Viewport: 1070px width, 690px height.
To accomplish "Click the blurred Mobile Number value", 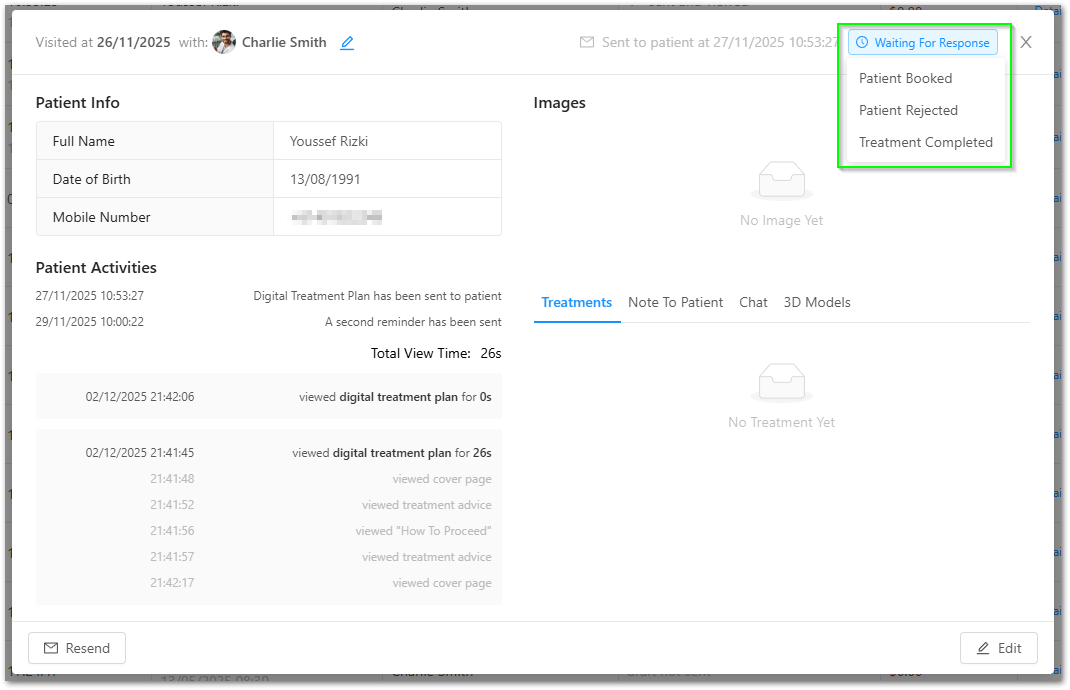I will pyautogui.click(x=337, y=217).
